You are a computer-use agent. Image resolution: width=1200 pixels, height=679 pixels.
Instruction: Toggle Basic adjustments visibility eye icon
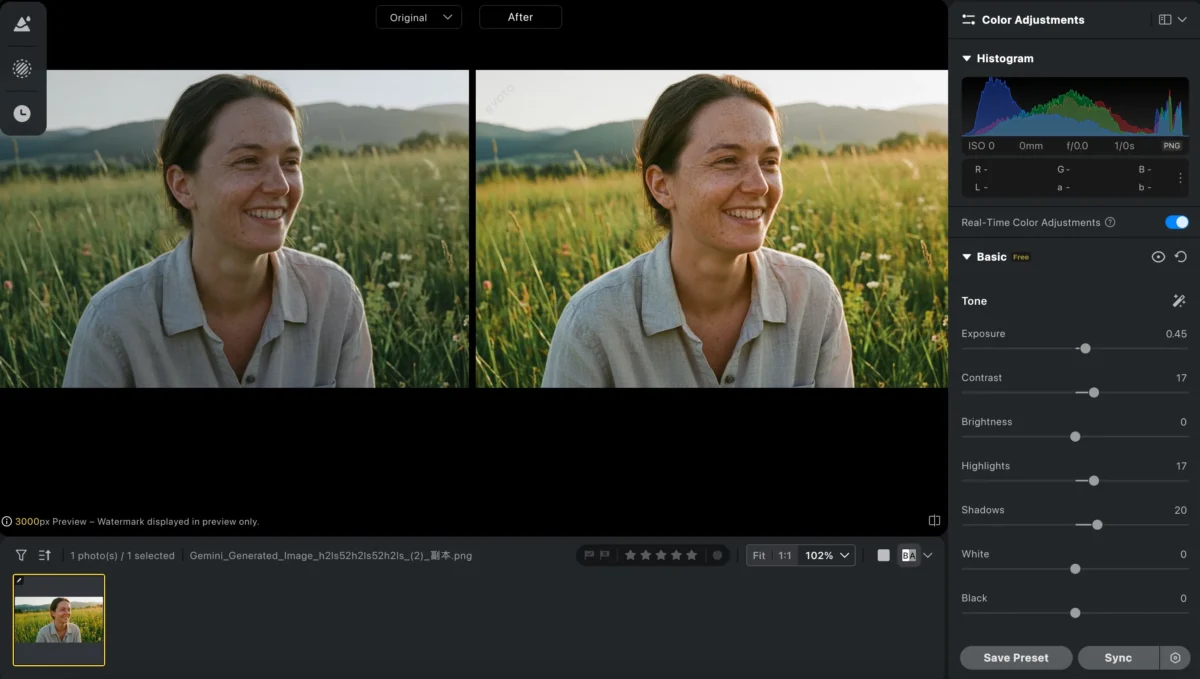(1158, 257)
